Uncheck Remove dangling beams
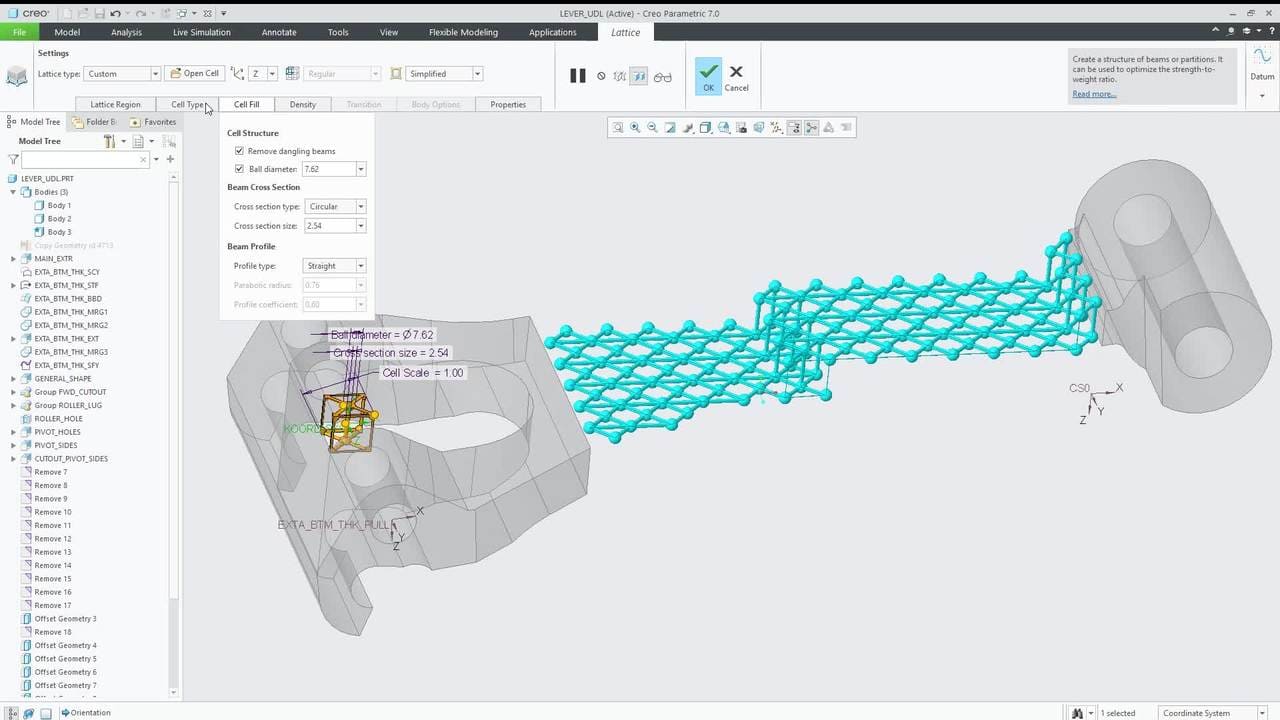 point(239,151)
